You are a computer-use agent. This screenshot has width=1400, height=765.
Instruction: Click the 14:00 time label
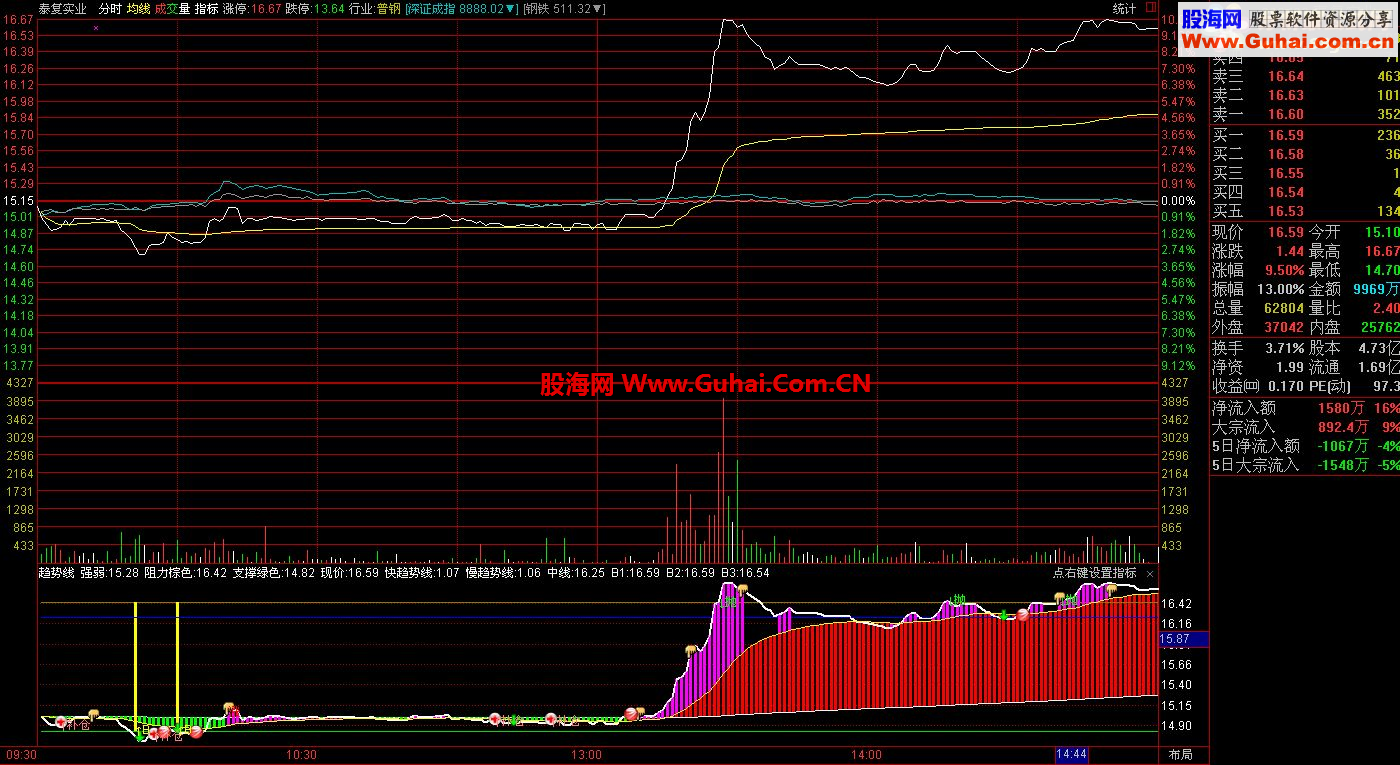[x=866, y=754]
